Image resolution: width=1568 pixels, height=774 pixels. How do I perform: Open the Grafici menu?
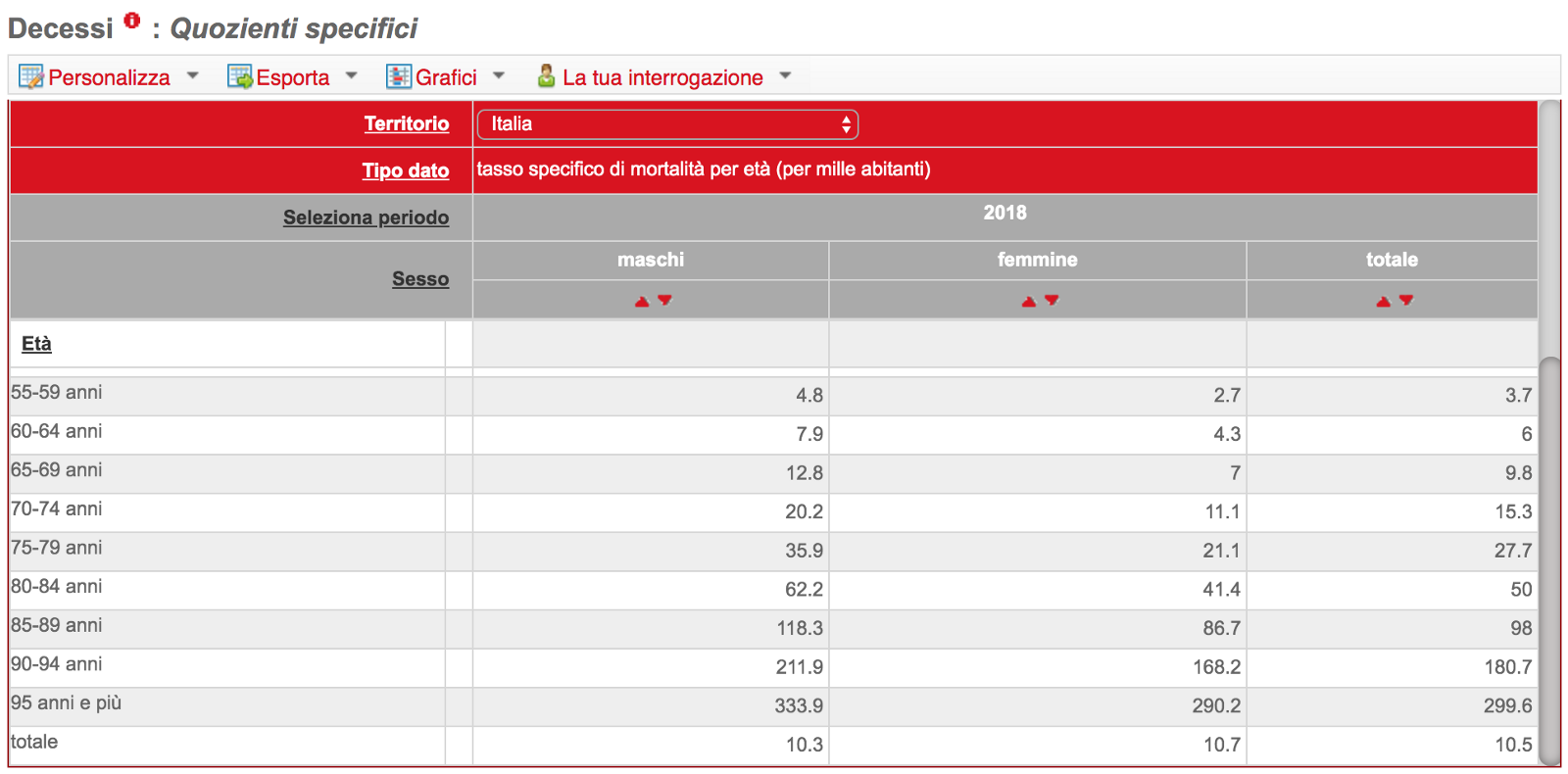pyautogui.click(x=446, y=77)
